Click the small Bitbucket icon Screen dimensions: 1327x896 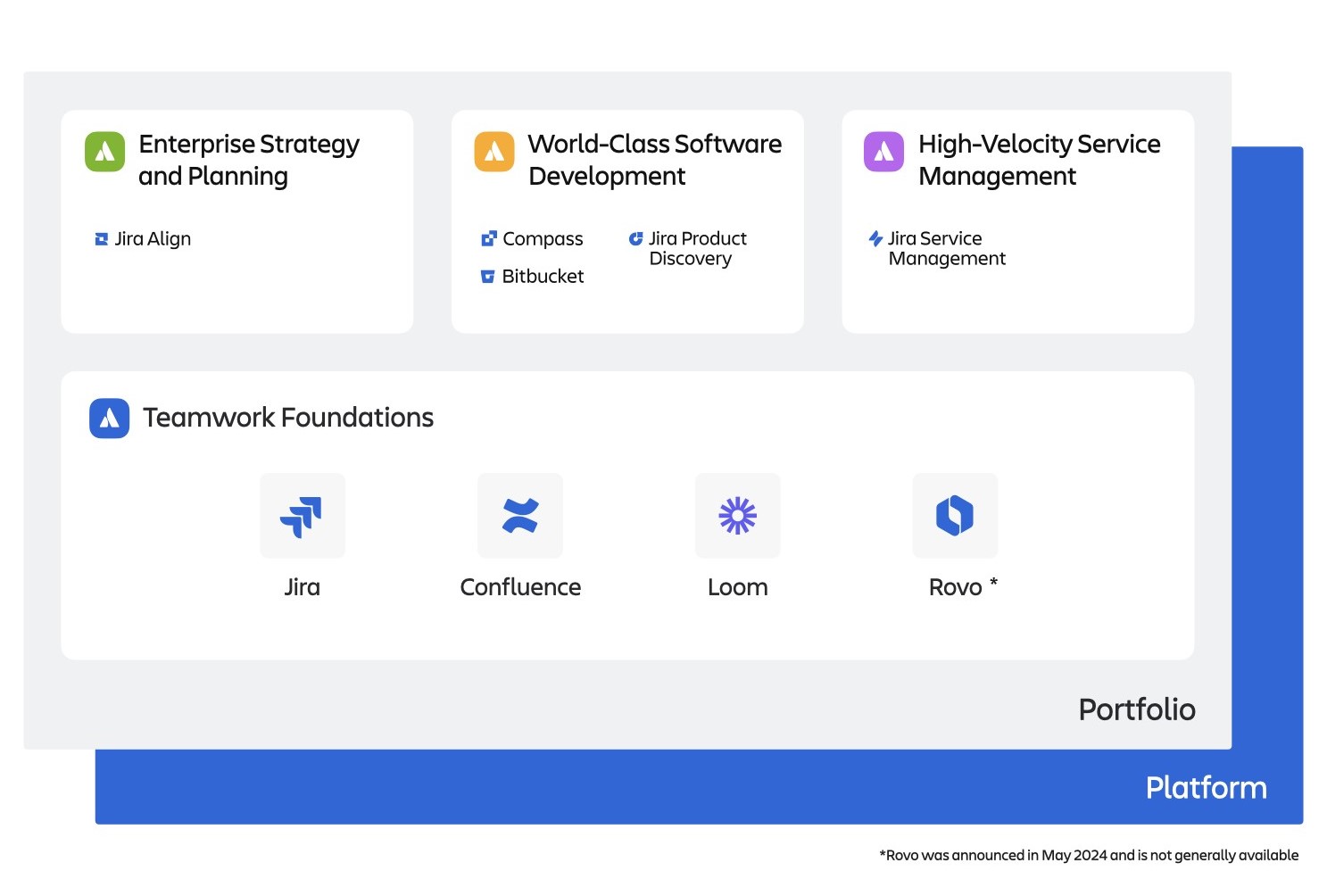point(488,277)
